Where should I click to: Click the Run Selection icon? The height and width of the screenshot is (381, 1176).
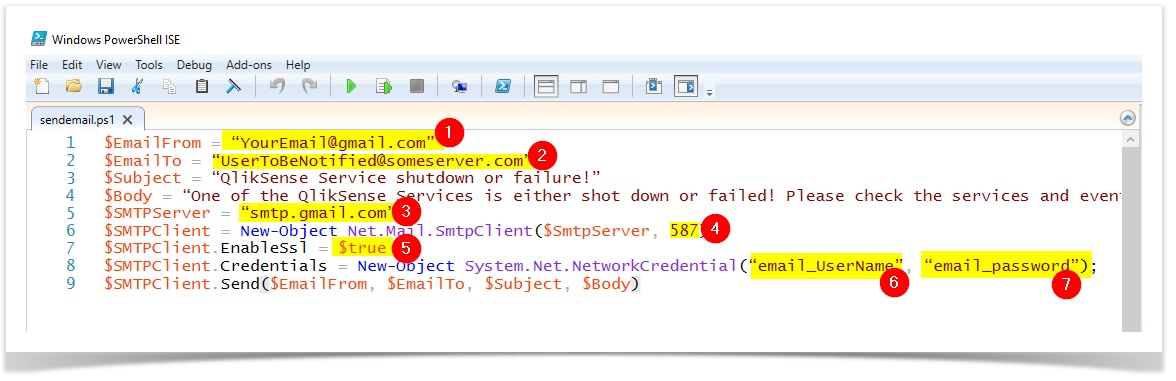coord(384,87)
